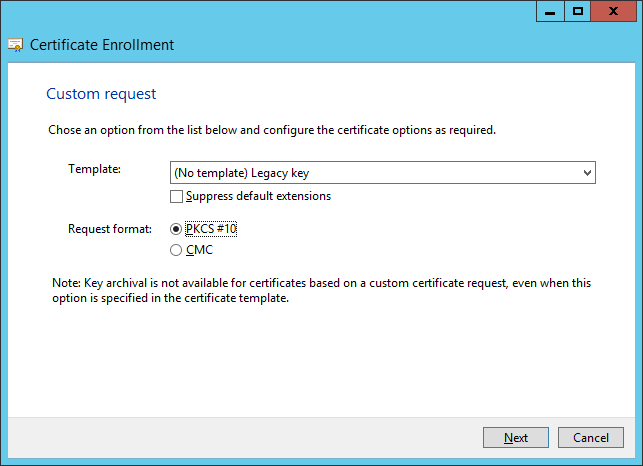Minimize the Certificate Enrollment window
This screenshot has height=466, width=643.
[550, 11]
